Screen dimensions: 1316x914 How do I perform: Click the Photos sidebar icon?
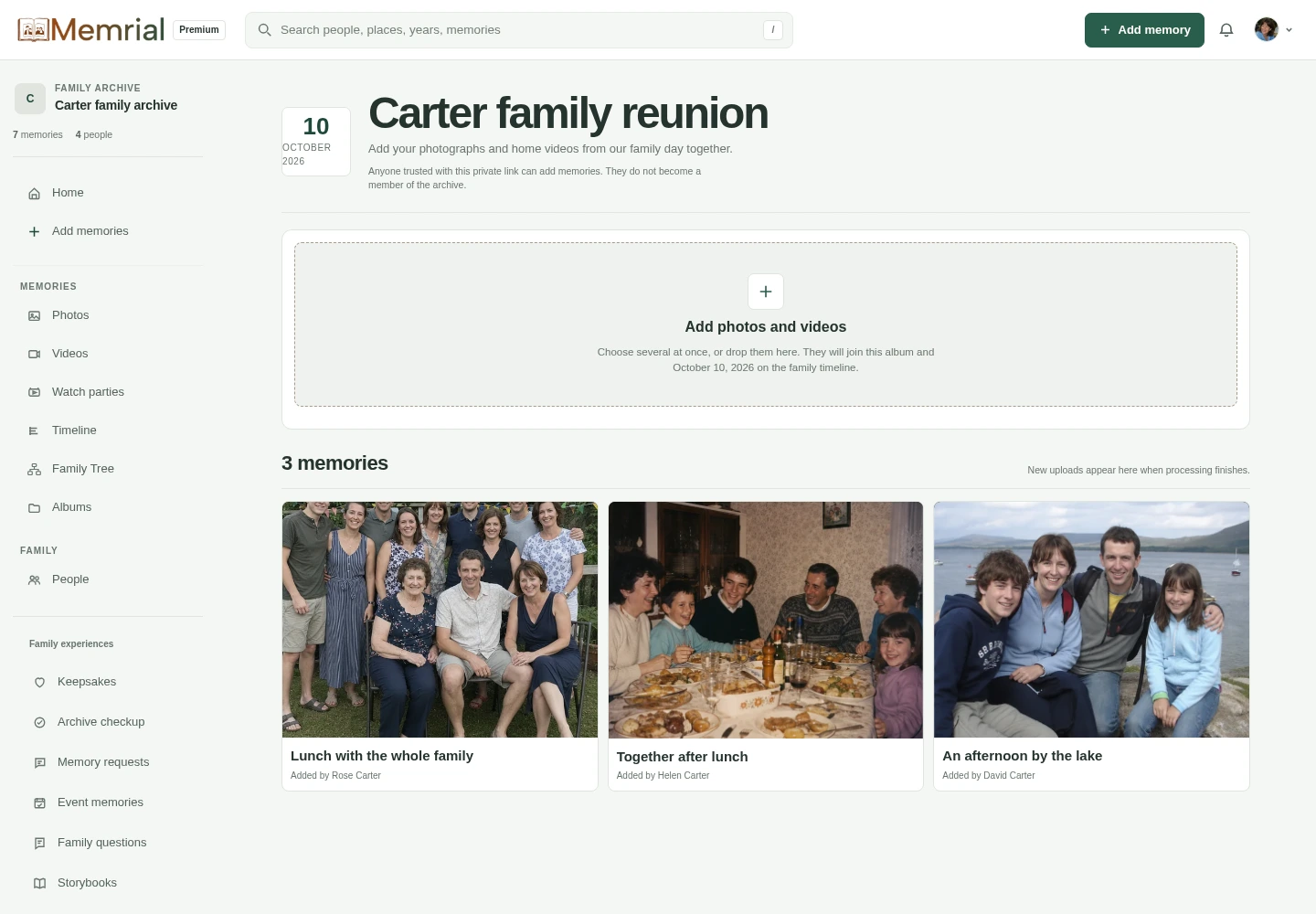click(35, 315)
